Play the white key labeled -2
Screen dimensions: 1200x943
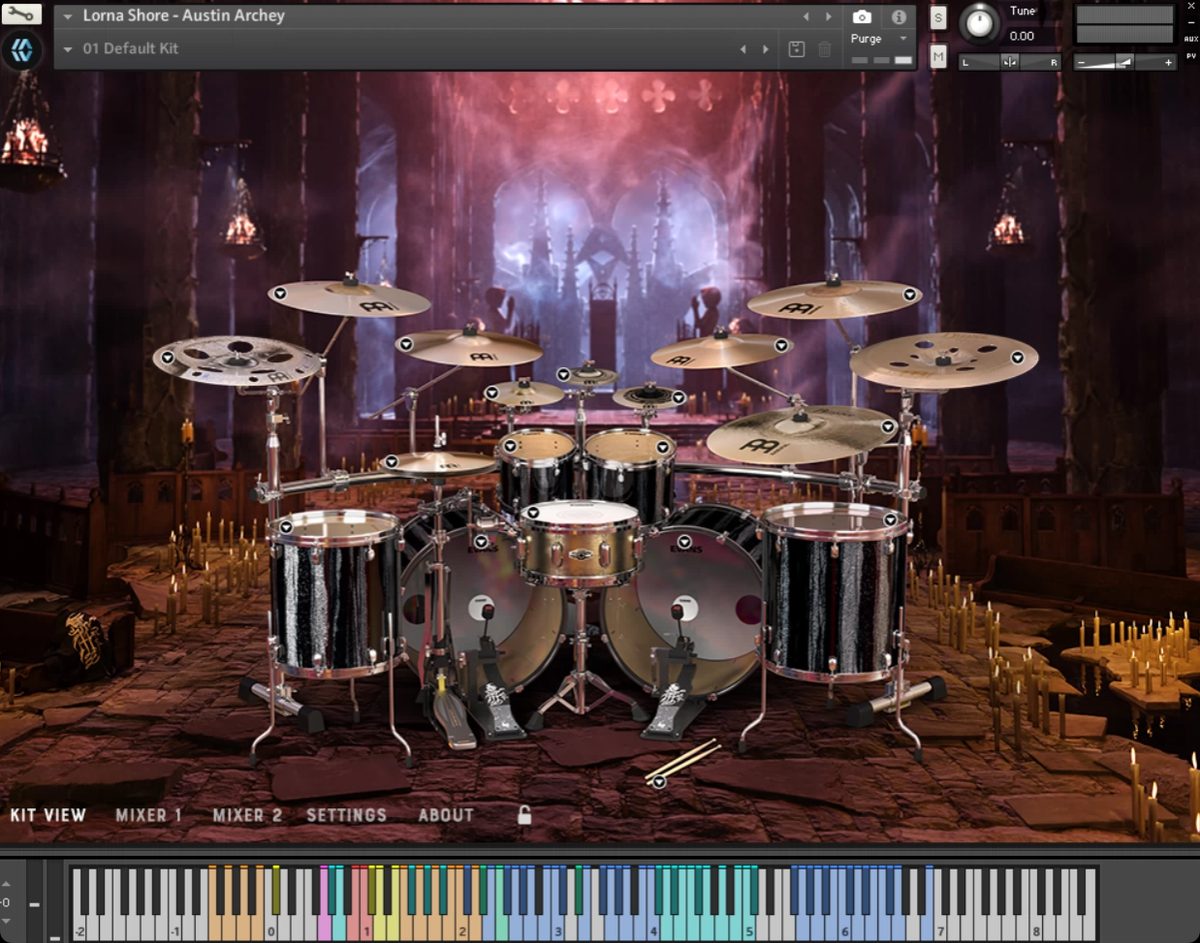pos(79,926)
